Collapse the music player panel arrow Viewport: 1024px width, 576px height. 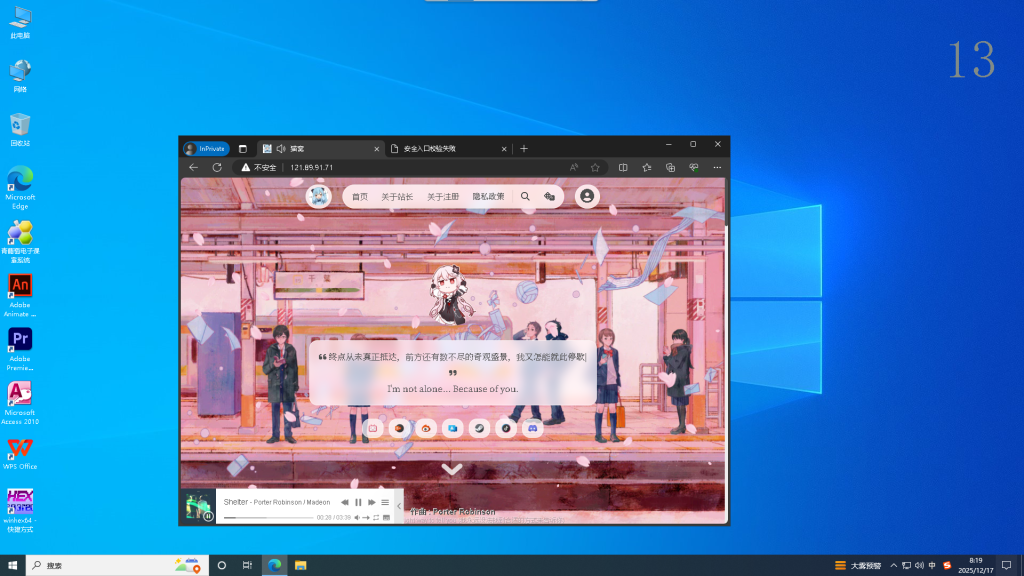tap(399, 507)
